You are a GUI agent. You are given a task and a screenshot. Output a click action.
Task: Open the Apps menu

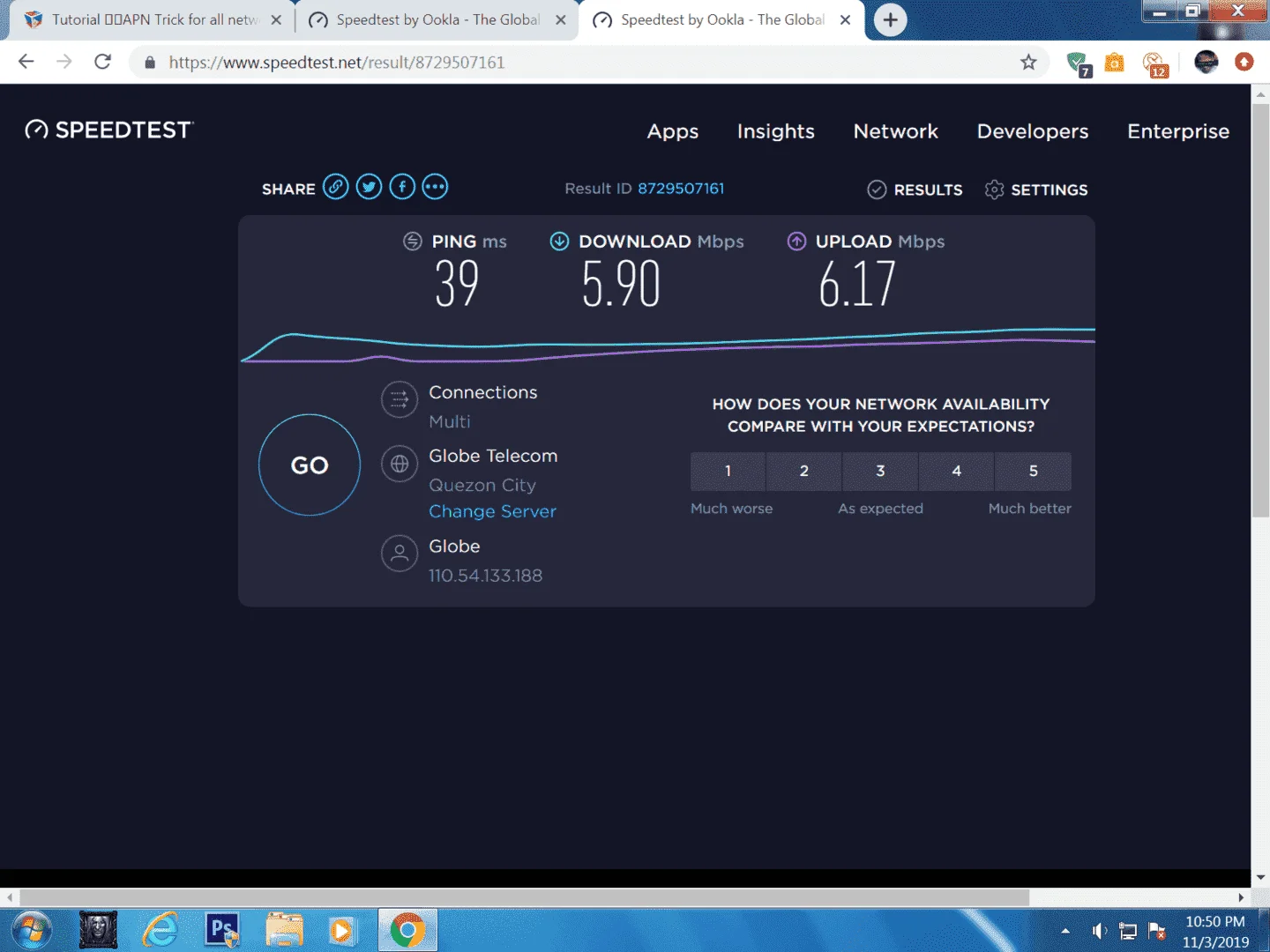click(673, 131)
